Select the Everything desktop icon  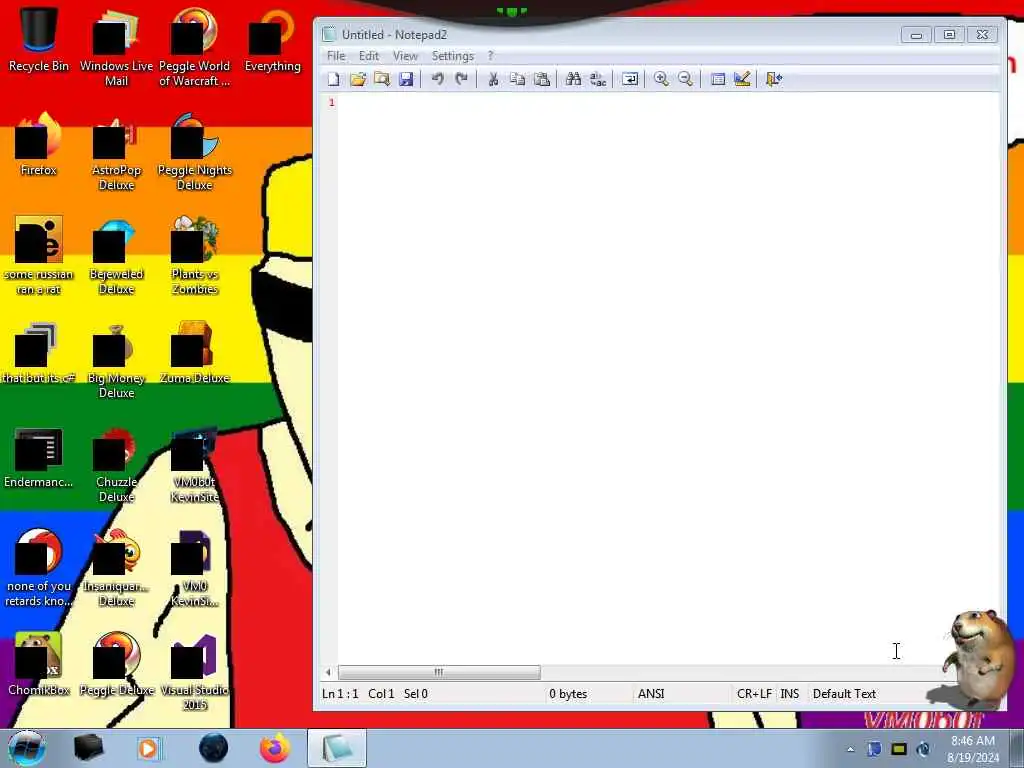point(272,39)
